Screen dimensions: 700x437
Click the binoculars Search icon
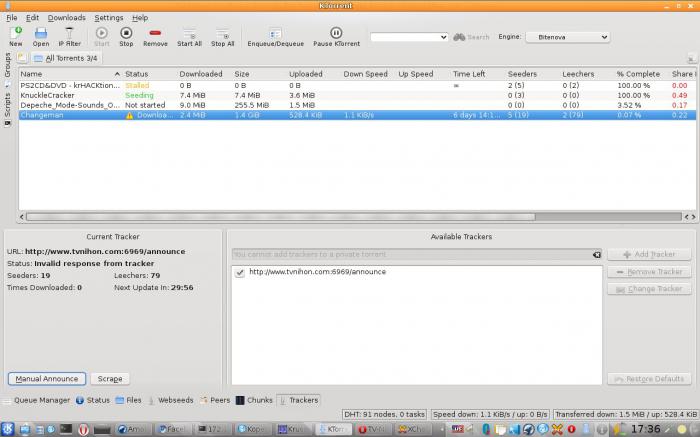tap(459, 37)
